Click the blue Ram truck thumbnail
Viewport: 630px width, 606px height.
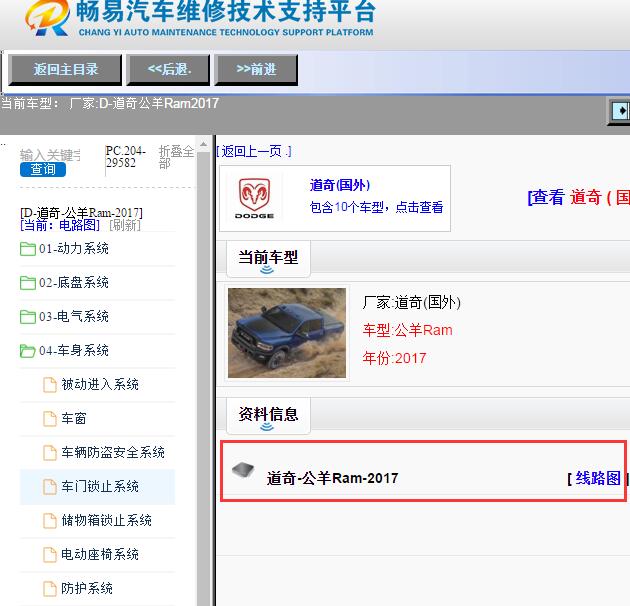click(x=287, y=333)
